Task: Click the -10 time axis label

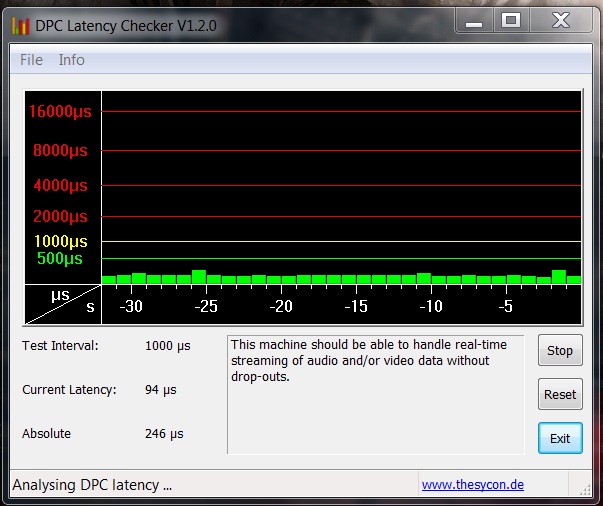Action: point(431,306)
